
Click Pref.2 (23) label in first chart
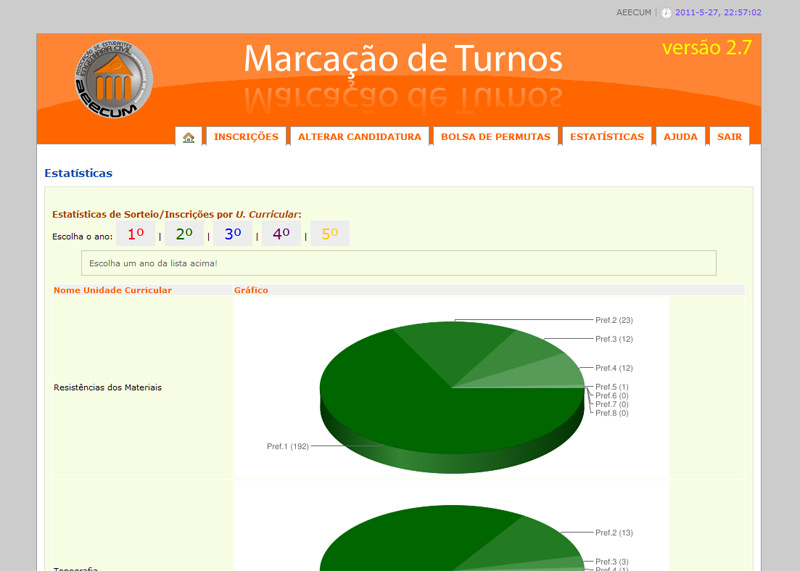[614, 320]
